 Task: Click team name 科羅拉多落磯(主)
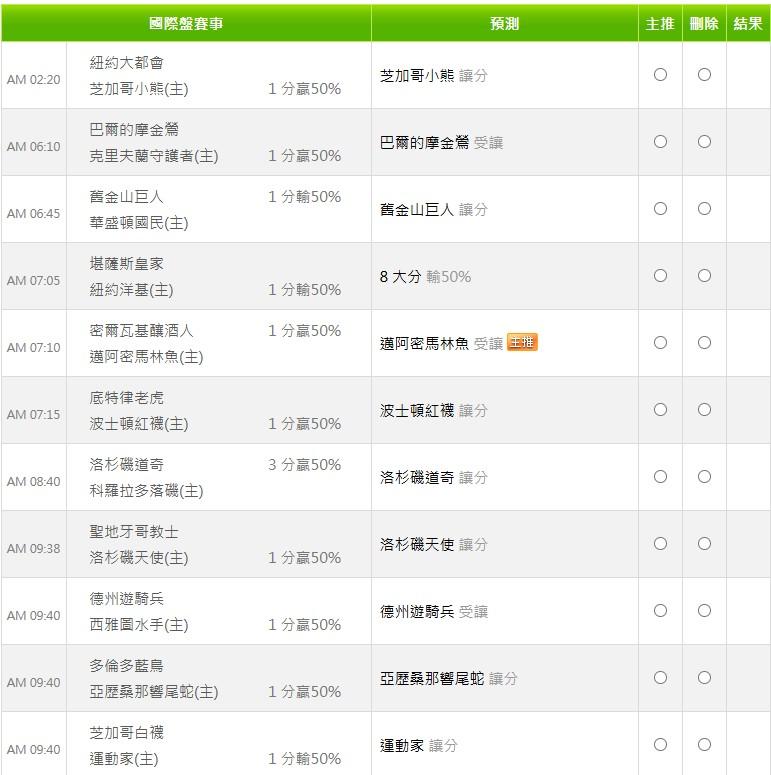point(146,491)
